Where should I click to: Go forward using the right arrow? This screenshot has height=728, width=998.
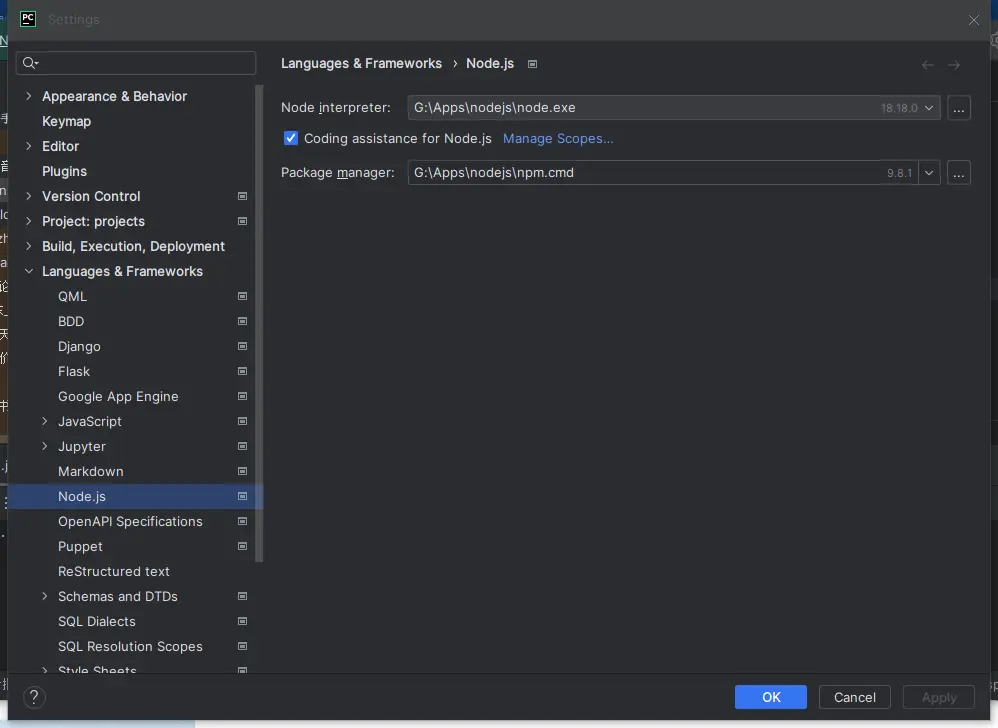[x=953, y=64]
